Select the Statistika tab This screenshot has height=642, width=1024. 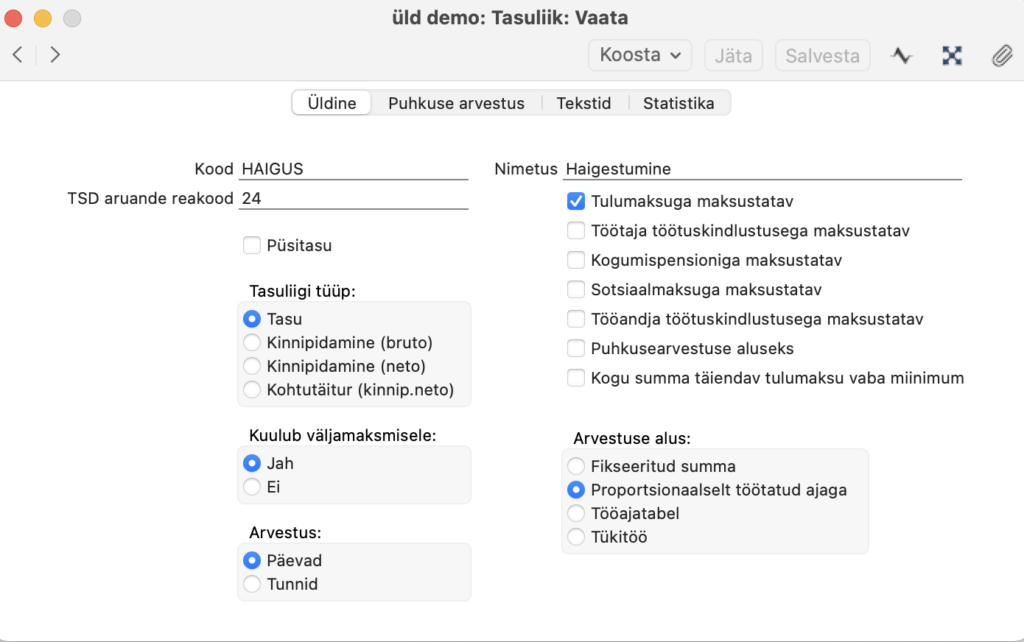678,103
